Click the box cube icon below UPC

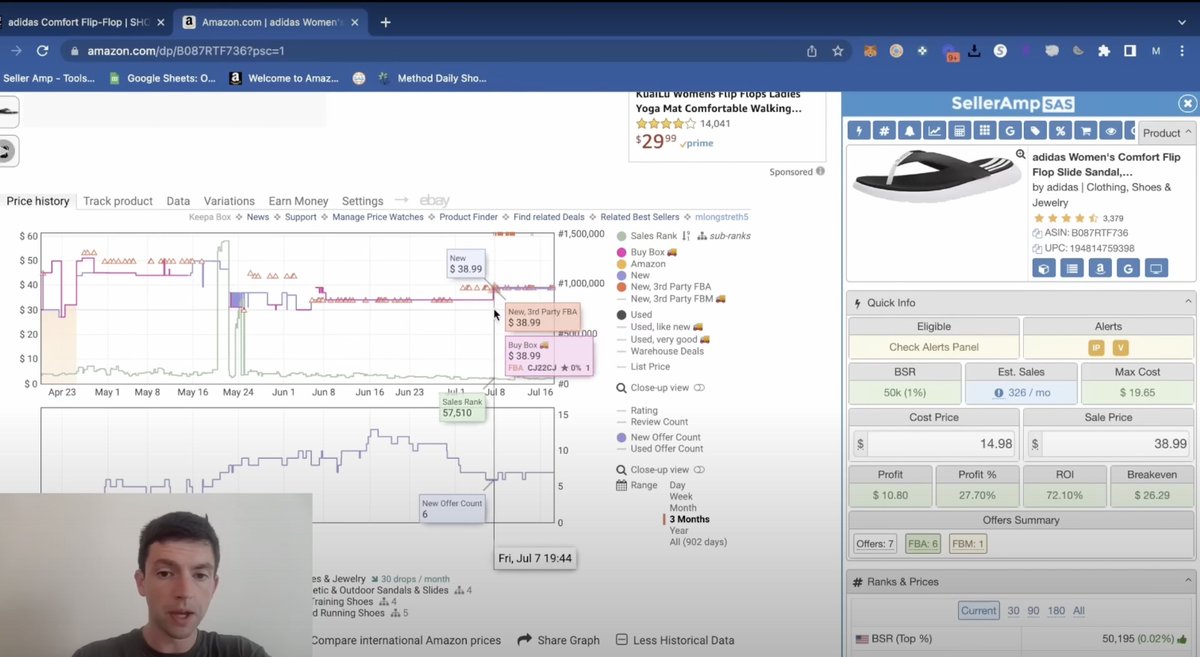pyautogui.click(x=1043, y=268)
